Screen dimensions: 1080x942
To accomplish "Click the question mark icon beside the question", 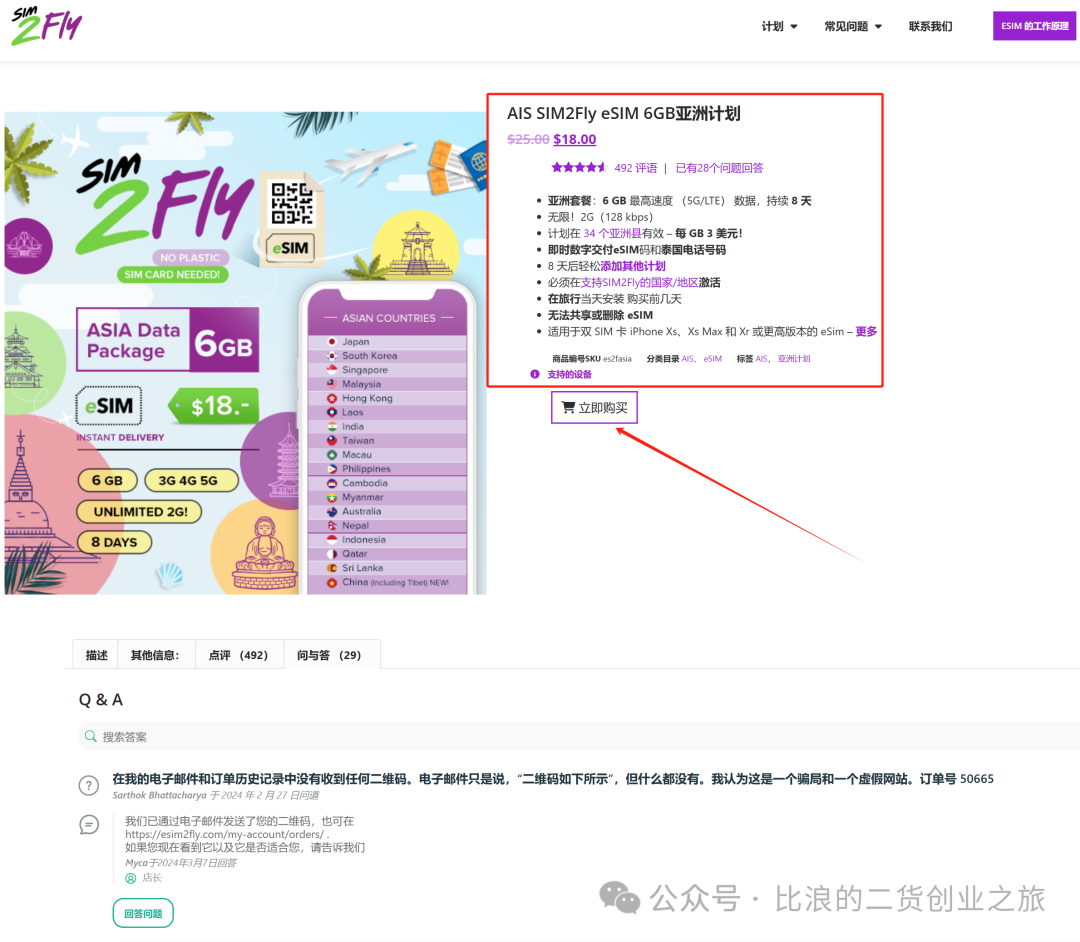I will [89, 786].
